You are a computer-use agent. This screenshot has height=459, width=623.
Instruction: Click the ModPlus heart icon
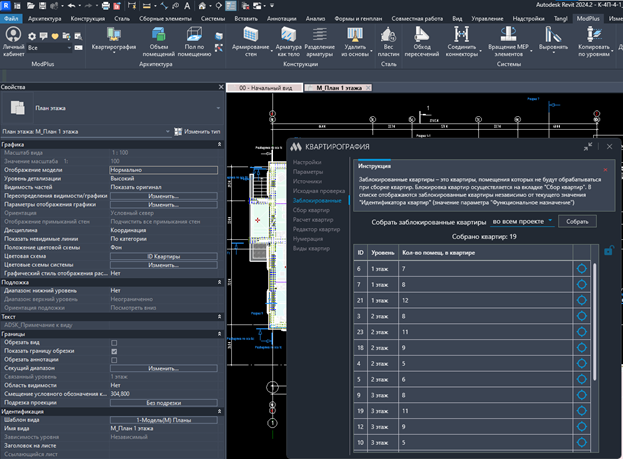tap(55, 36)
